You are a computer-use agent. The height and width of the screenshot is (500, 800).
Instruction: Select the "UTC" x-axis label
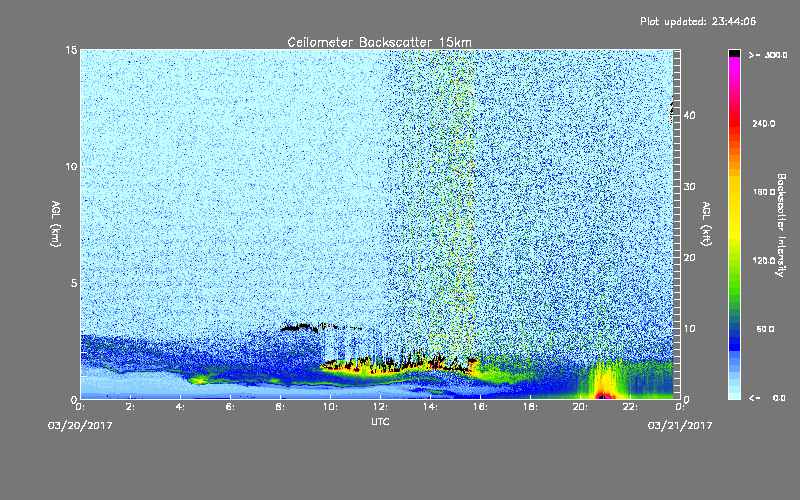click(380, 421)
